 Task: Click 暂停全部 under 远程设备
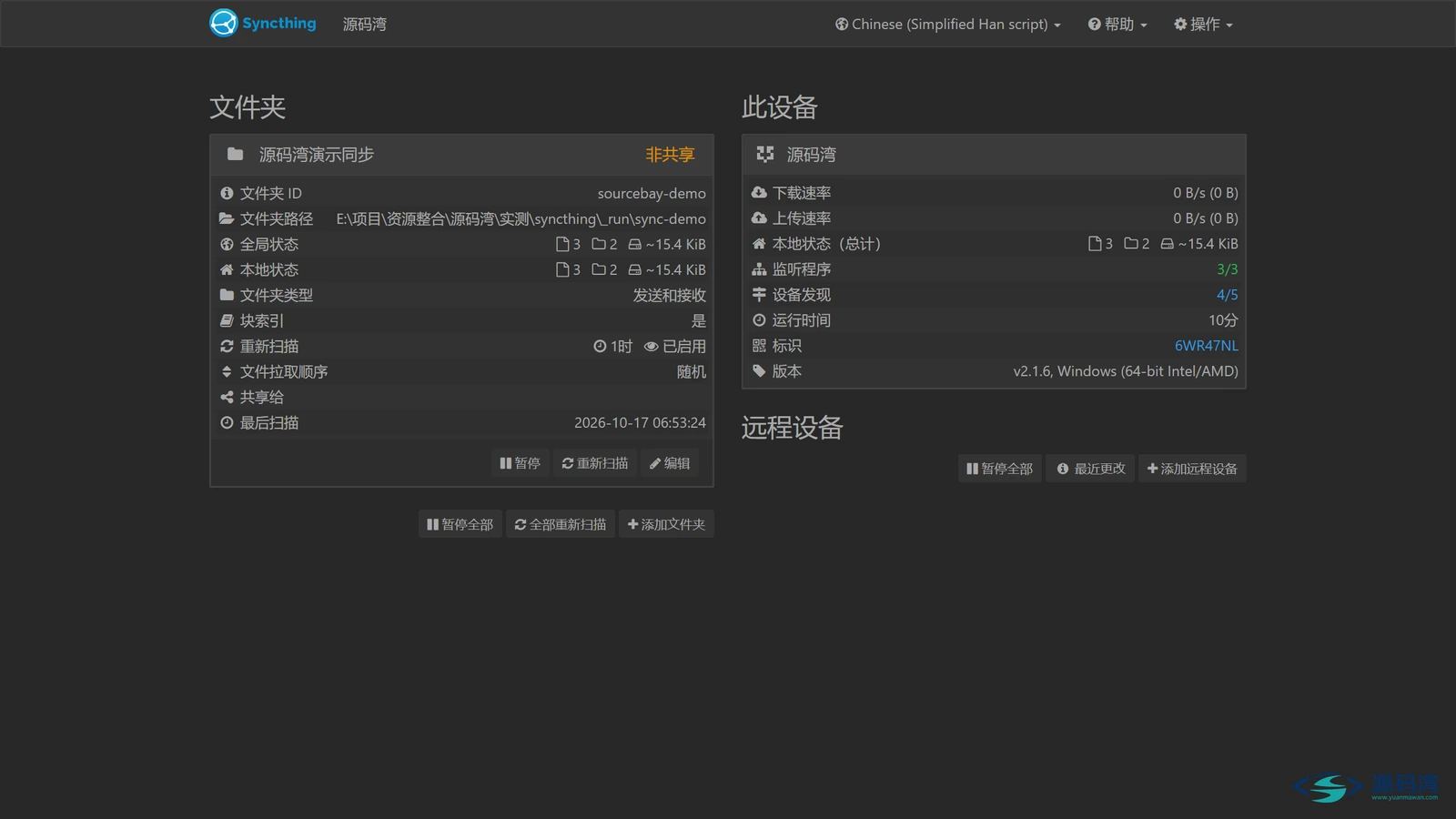1000,469
